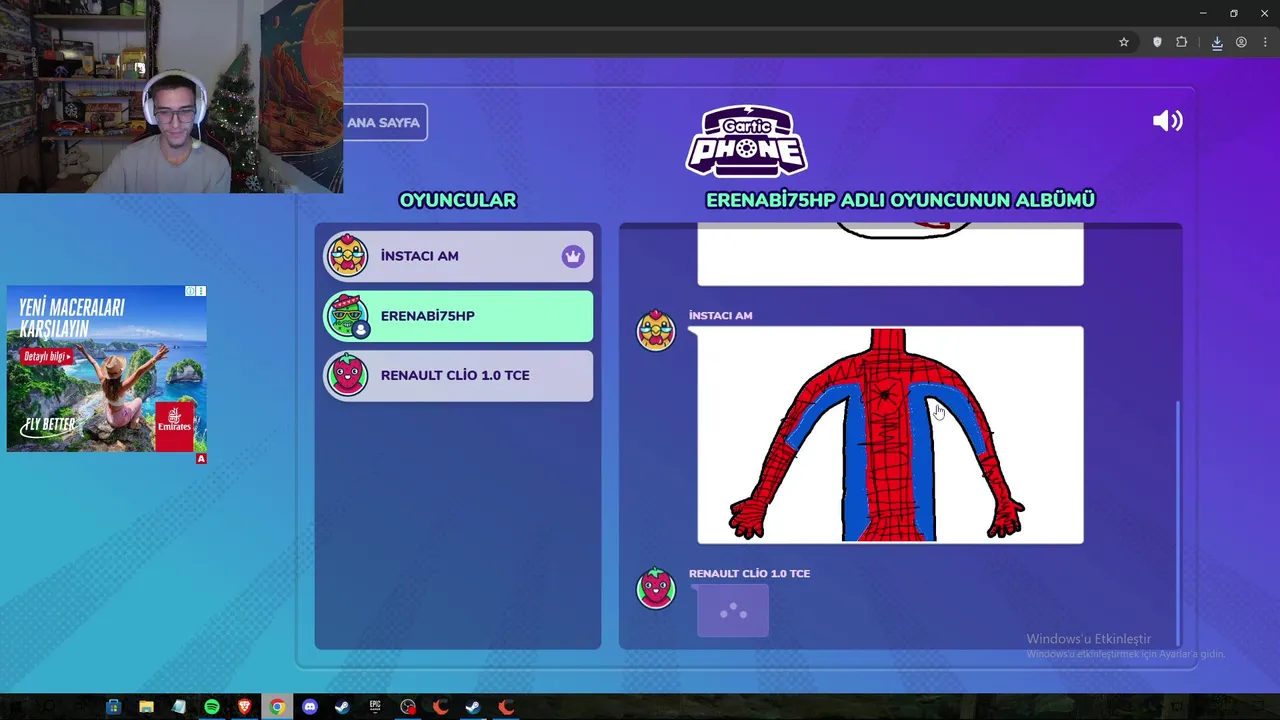Select RENAULT CLİO 1.0 TCE in players list
This screenshot has height=720, width=1280.
[x=458, y=376]
